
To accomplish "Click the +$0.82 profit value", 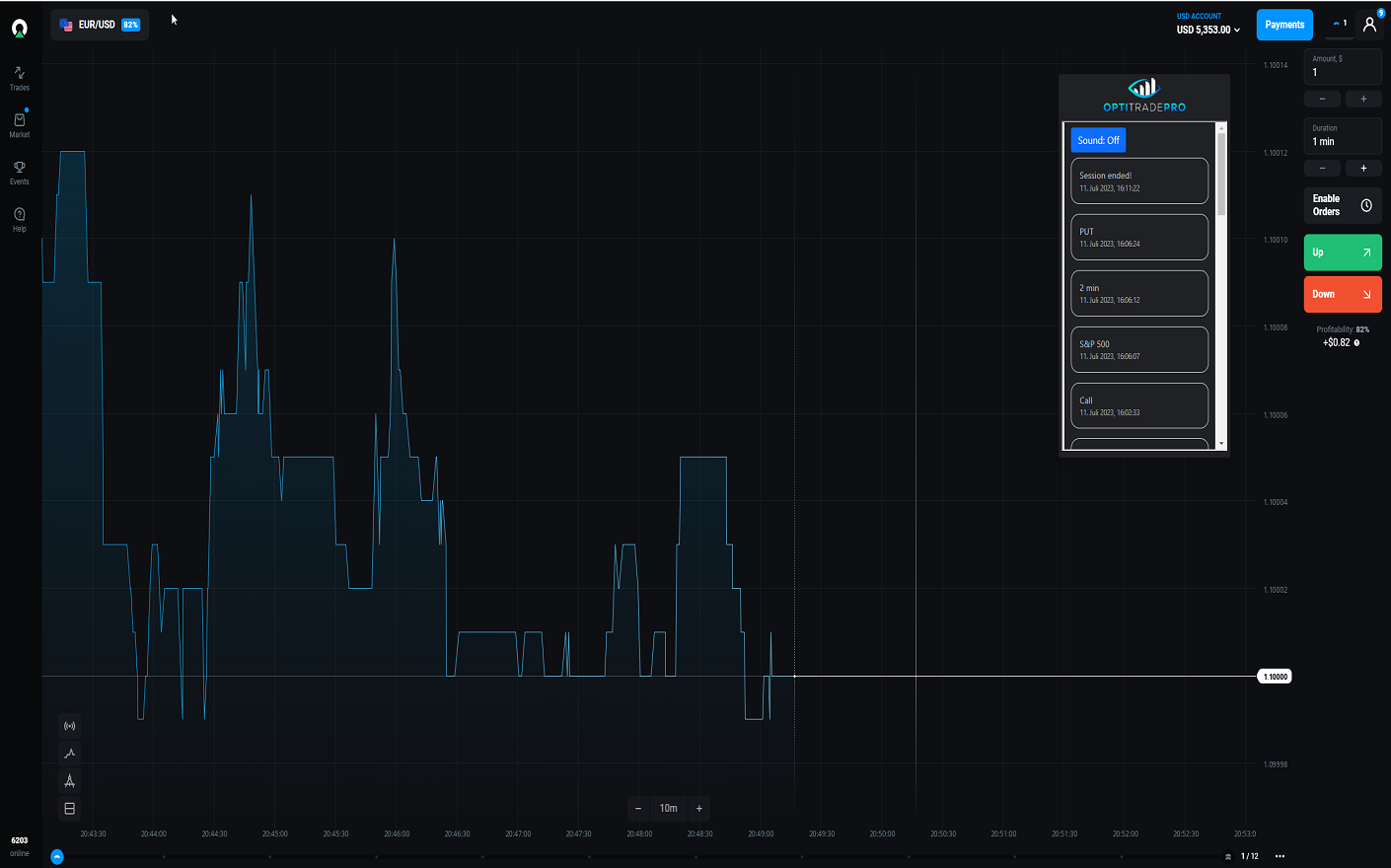I will click(1336, 342).
